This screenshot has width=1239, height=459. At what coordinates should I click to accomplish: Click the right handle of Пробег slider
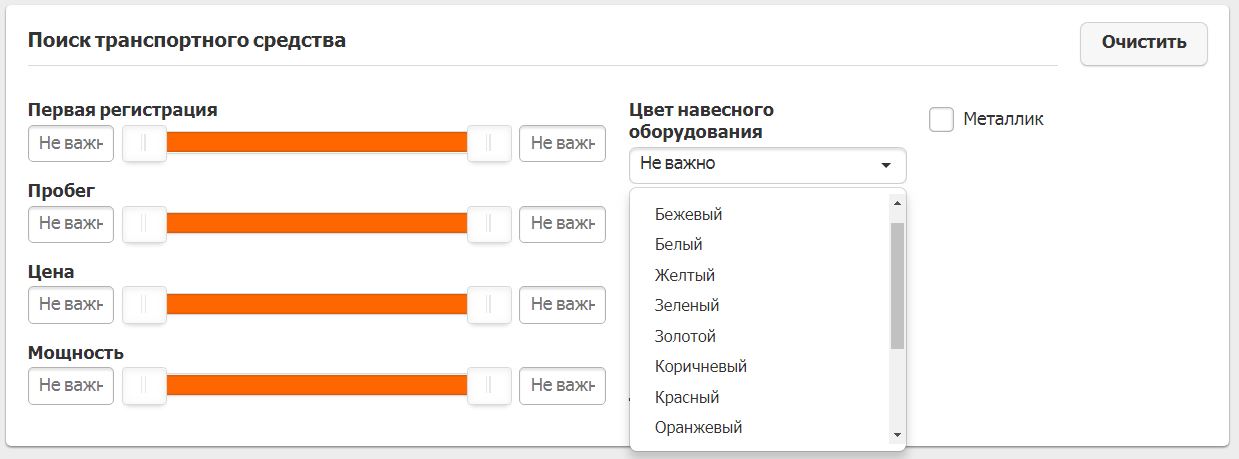pos(489,224)
